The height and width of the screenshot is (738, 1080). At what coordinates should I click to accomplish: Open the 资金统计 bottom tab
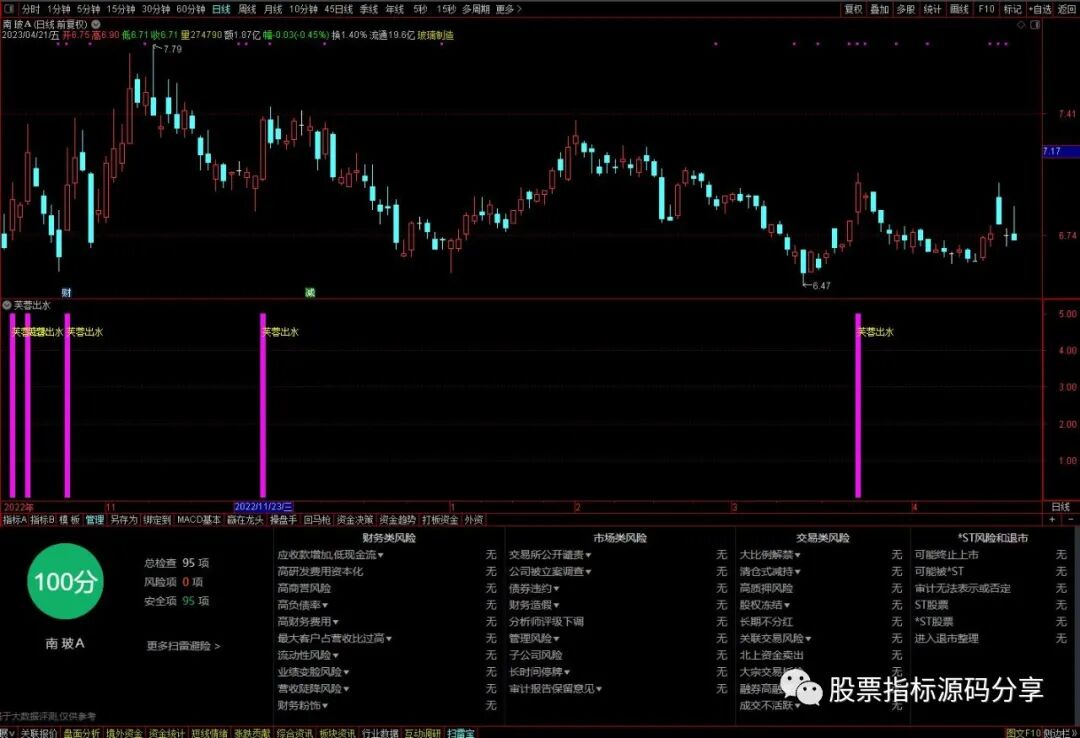[x=166, y=732]
